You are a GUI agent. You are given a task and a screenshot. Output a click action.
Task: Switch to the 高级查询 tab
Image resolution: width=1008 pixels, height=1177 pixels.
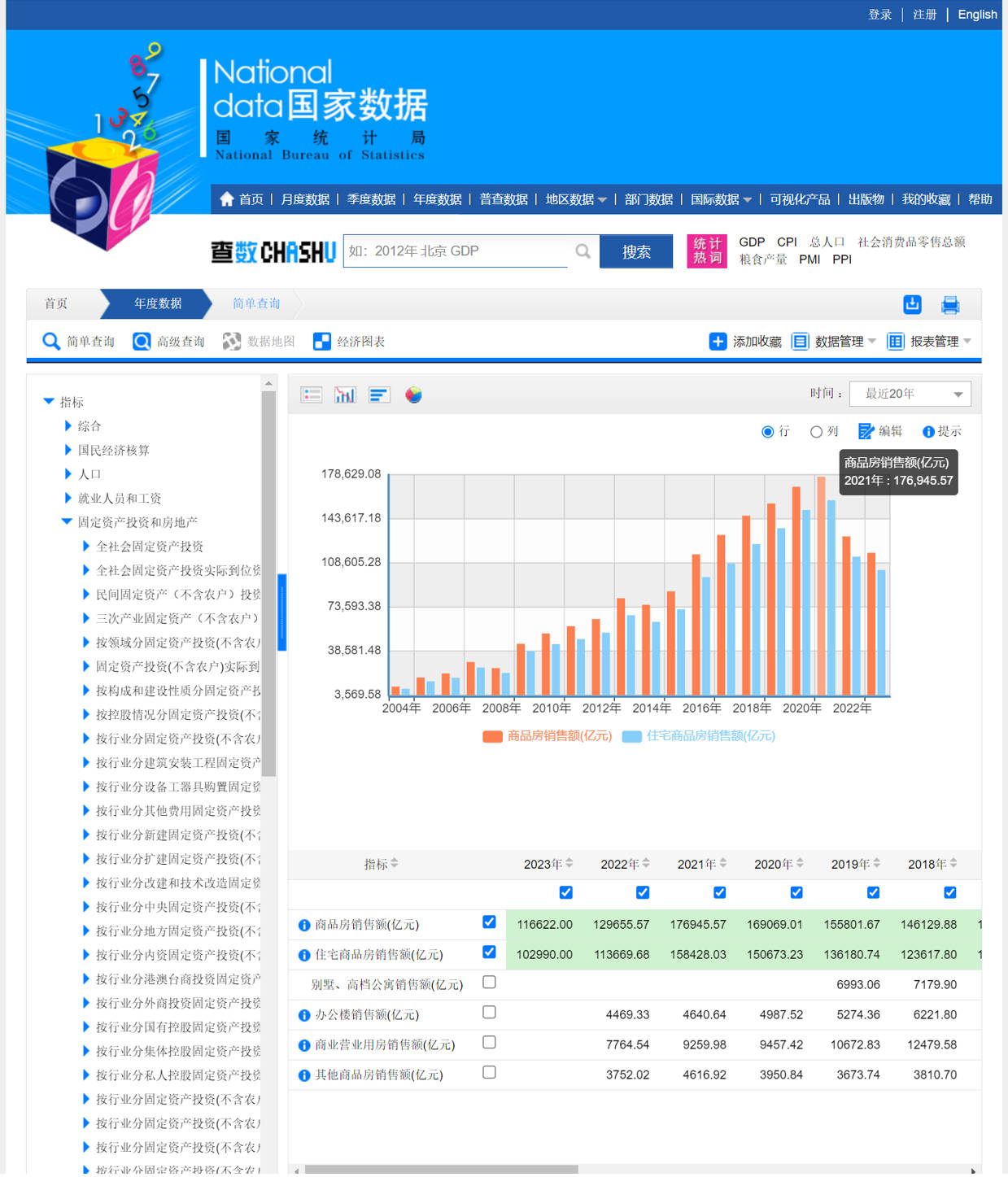[x=169, y=342]
